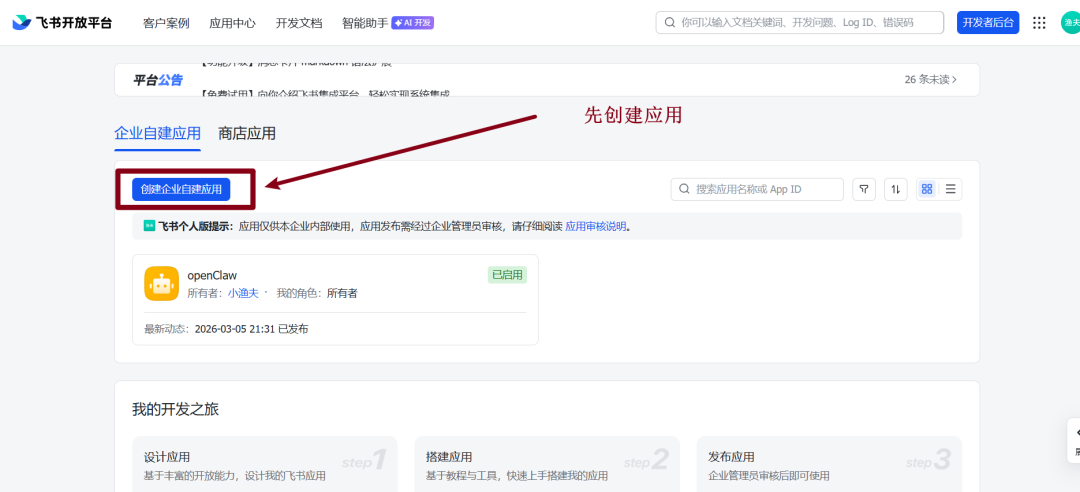Switch to list view layout

[950, 189]
